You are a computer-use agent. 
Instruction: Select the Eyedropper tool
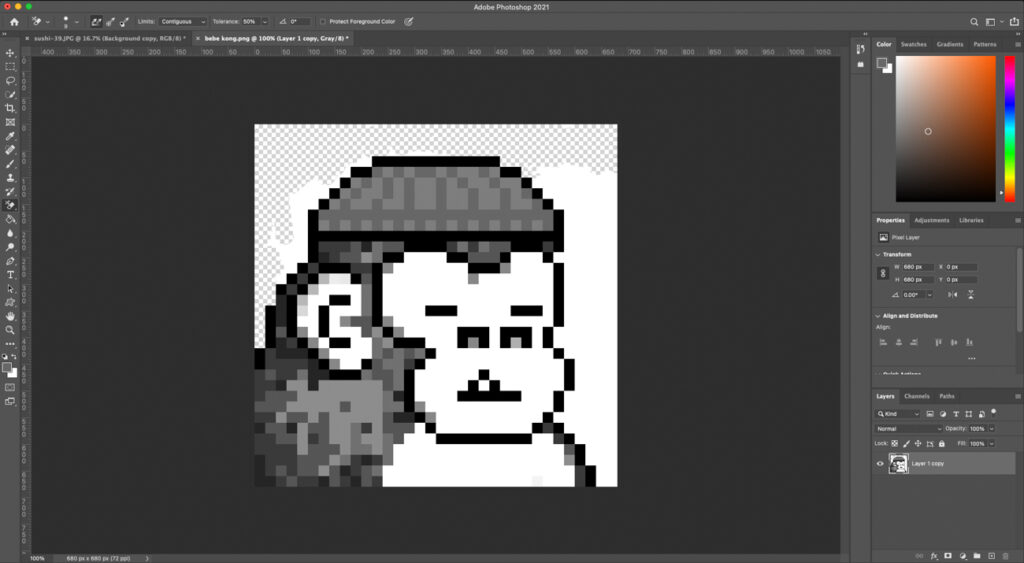[x=10, y=136]
